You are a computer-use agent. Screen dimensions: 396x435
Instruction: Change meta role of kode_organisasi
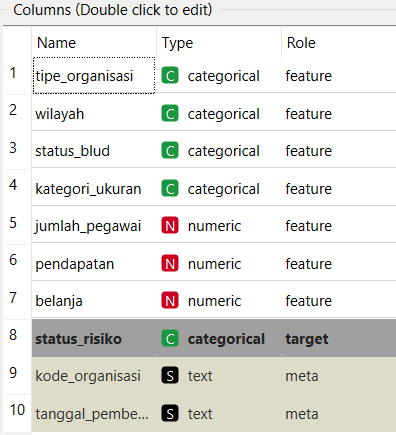[x=339, y=375]
